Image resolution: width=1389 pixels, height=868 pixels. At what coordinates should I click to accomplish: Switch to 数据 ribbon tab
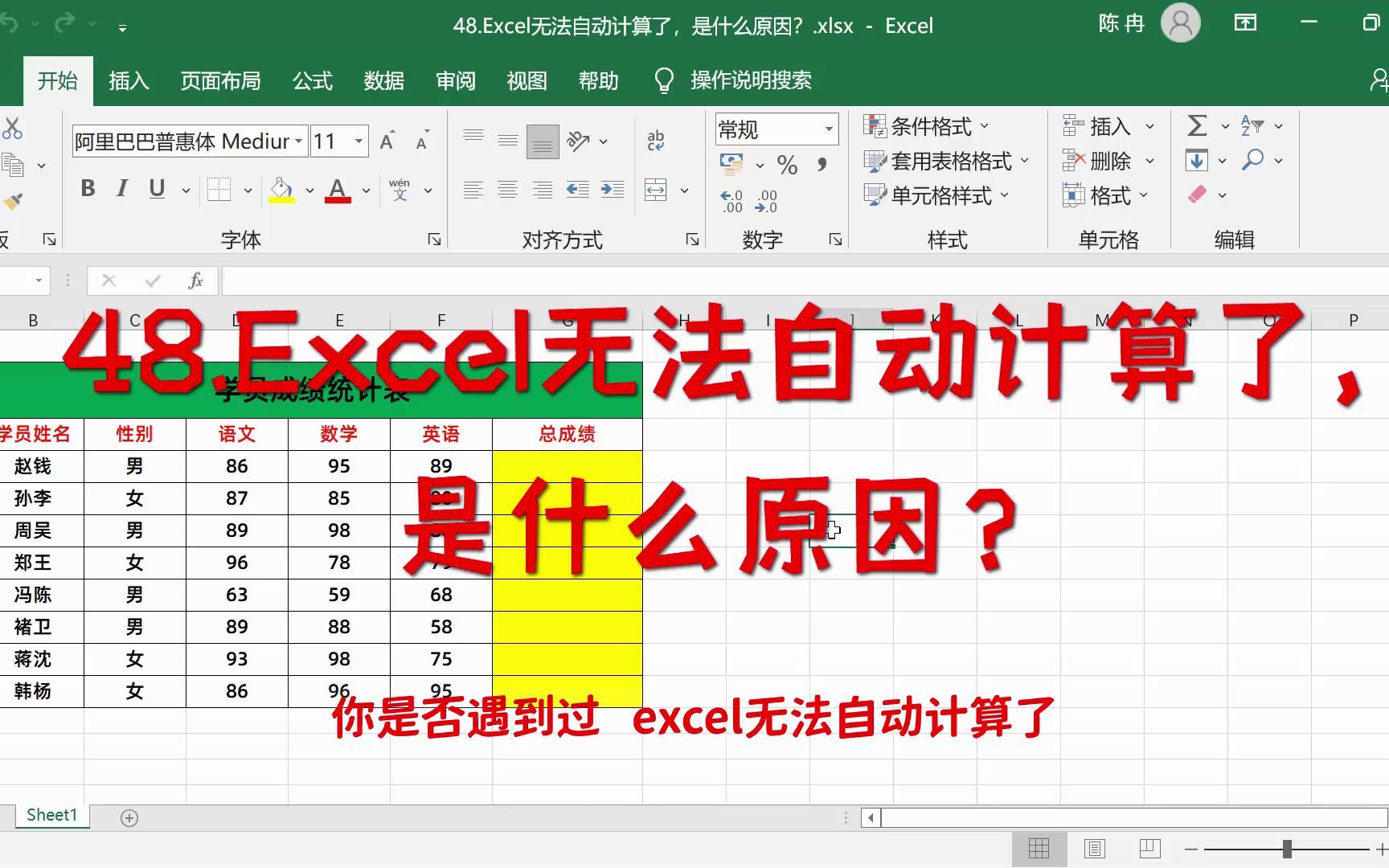384,80
